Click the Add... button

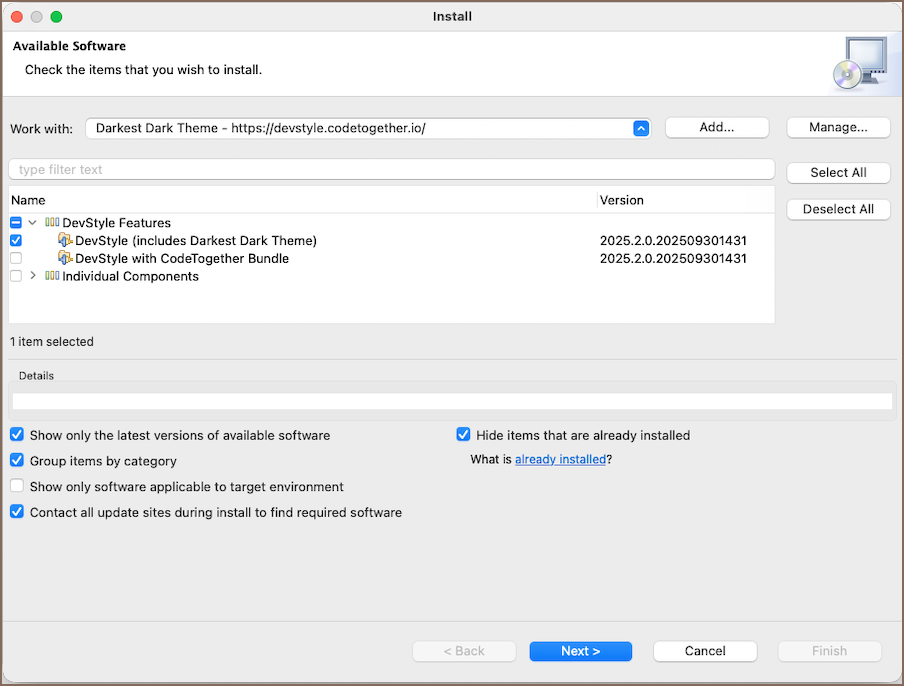point(716,128)
